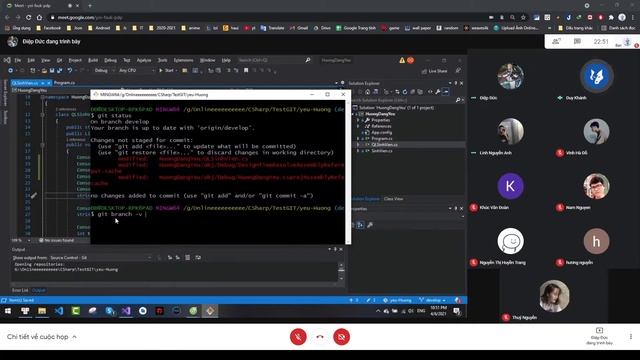Switch to the Error List tab

tap(20, 290)
